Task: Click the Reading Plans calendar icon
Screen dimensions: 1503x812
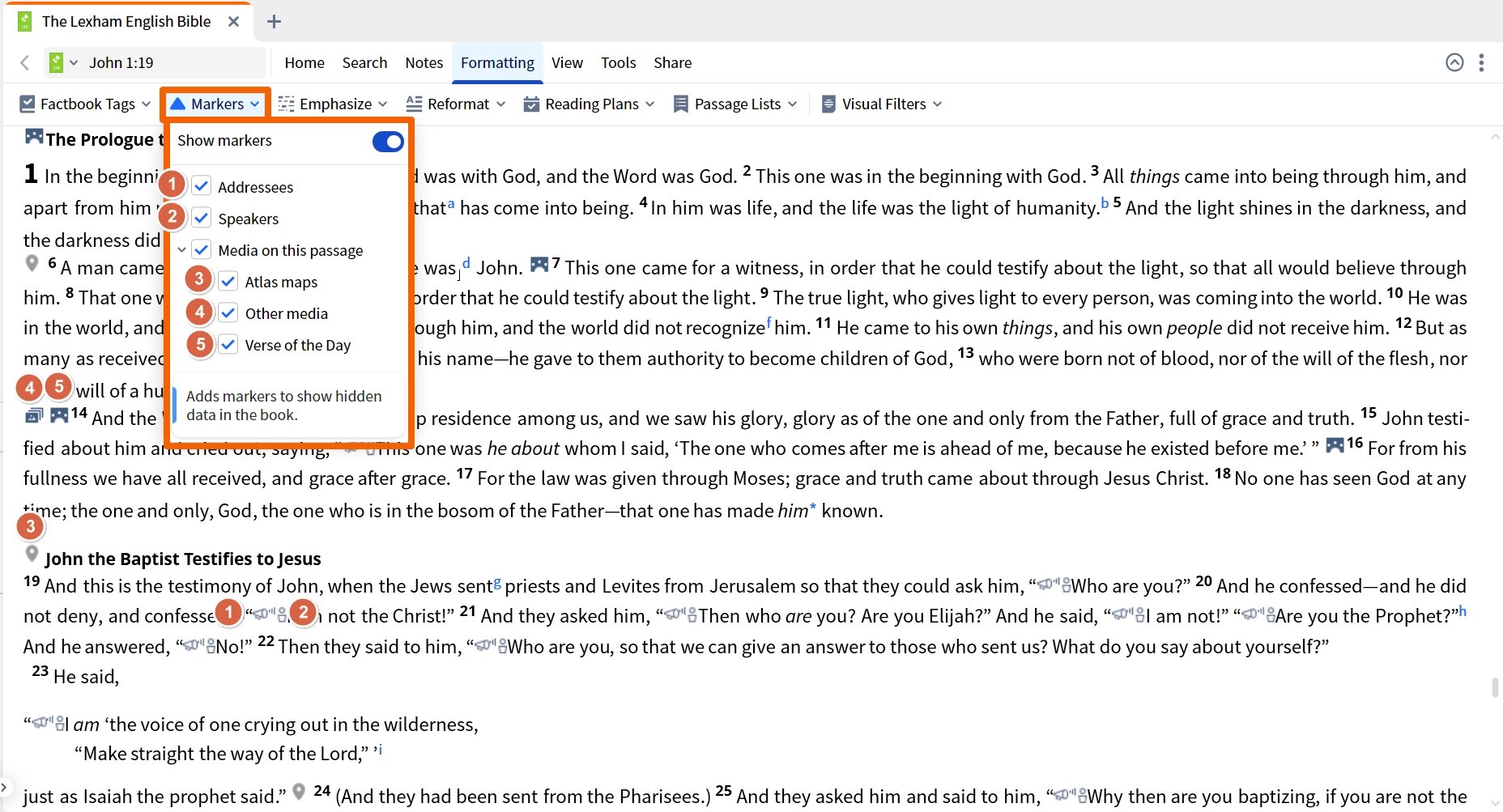Action: (x=531, y=104)
